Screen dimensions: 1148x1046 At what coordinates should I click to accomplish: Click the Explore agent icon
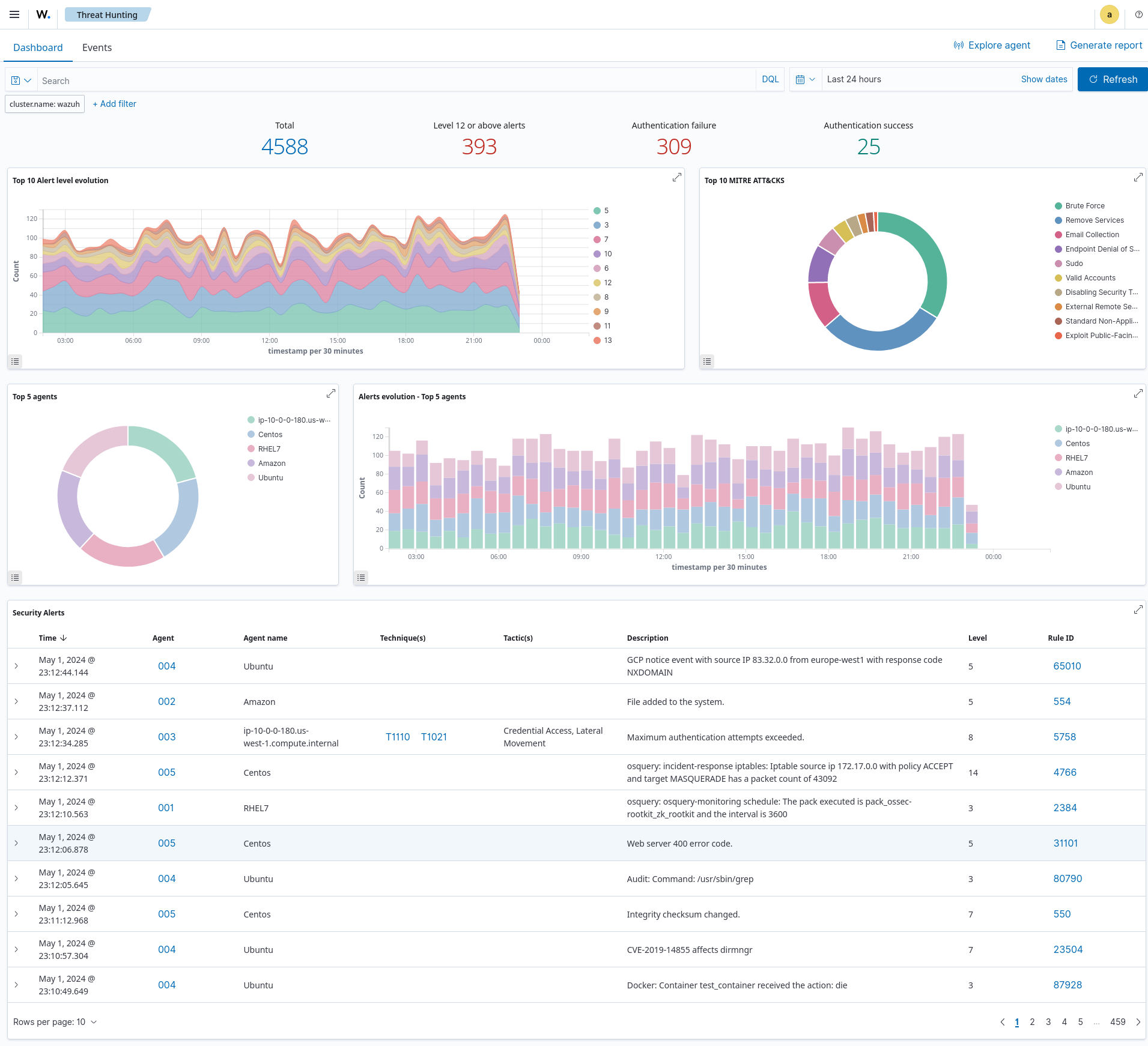(x=959, y=44)
